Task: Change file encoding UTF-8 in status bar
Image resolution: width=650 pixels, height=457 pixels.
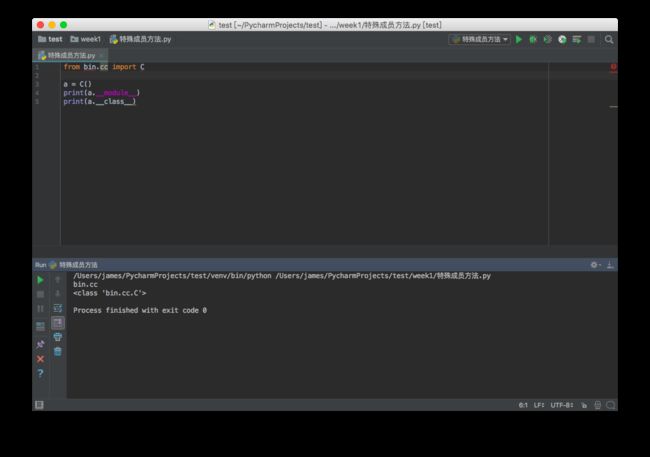Action: coord(562,405)
